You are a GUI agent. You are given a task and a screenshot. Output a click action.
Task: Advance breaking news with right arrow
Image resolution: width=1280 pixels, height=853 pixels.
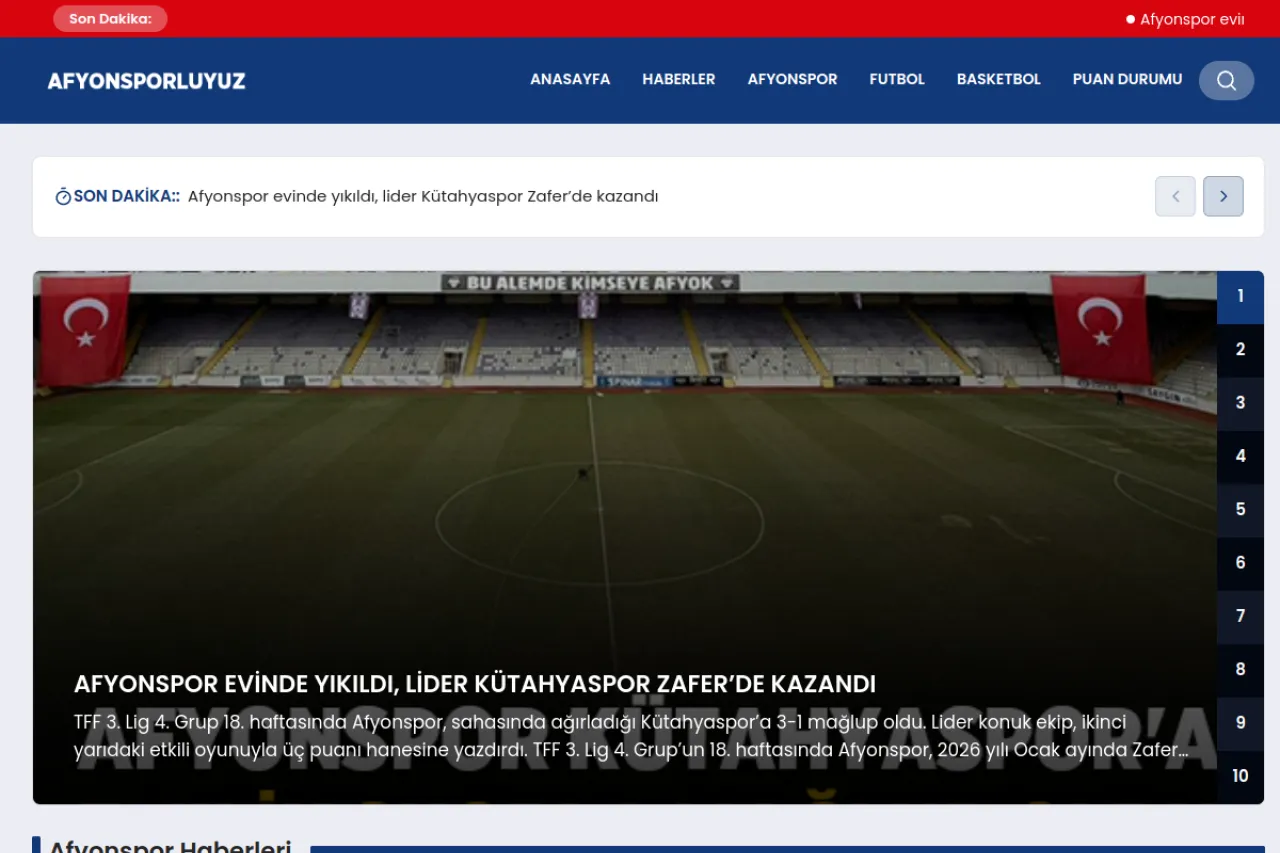tap(1223, 196)
